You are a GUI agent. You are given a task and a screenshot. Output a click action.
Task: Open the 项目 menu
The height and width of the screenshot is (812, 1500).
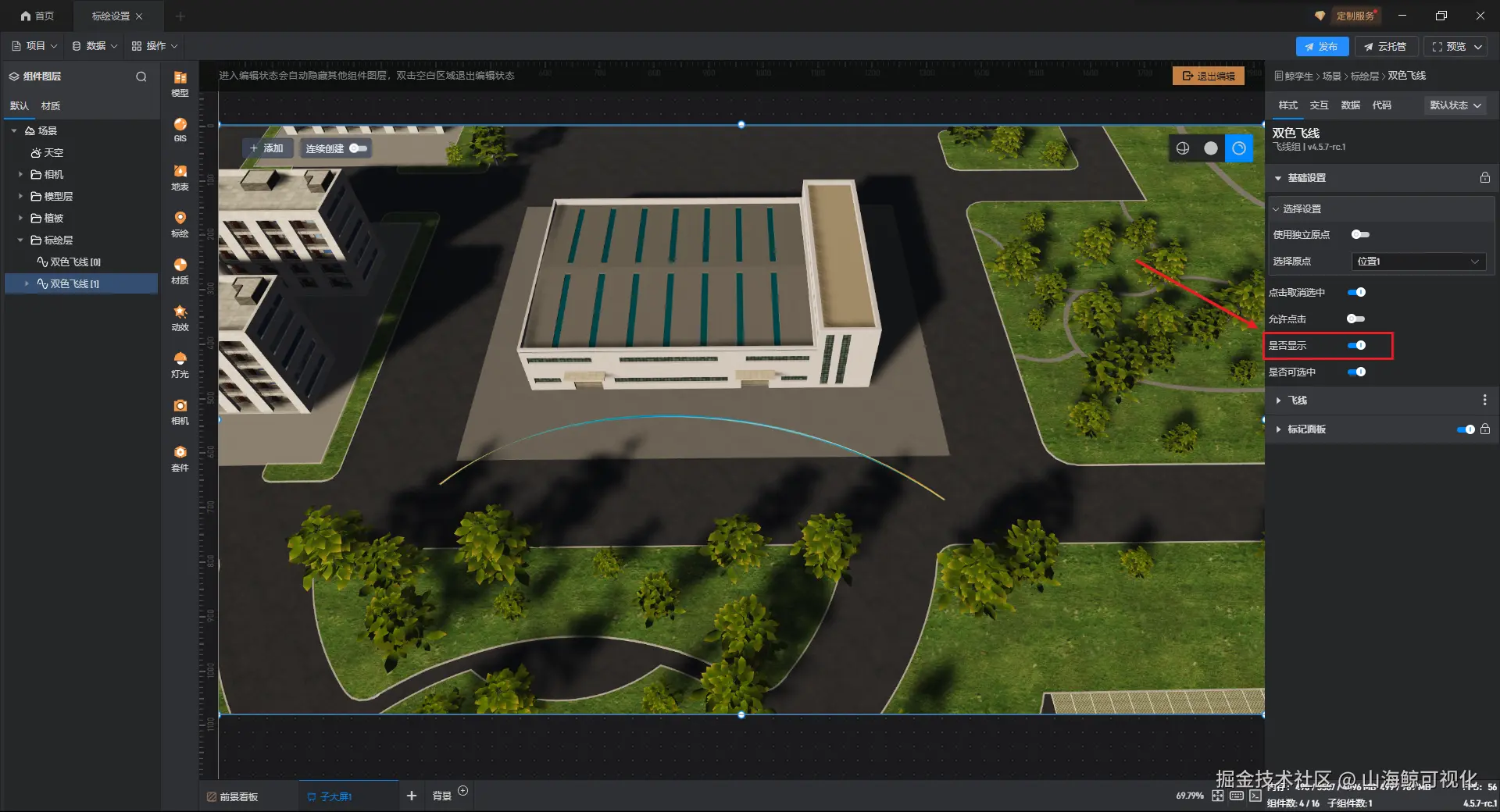[34, 46]
